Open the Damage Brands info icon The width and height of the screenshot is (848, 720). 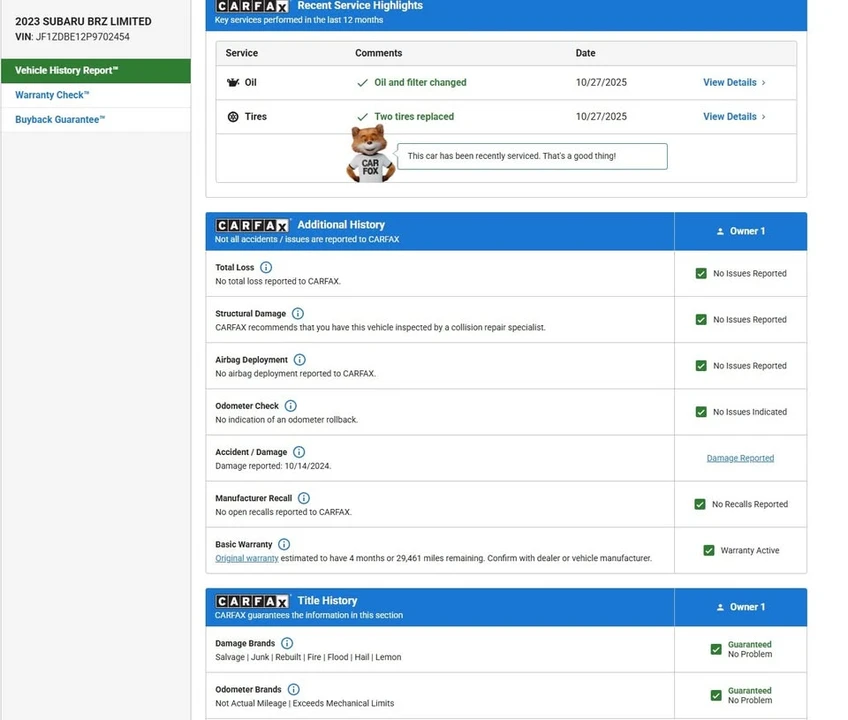[x=287, y=643]
